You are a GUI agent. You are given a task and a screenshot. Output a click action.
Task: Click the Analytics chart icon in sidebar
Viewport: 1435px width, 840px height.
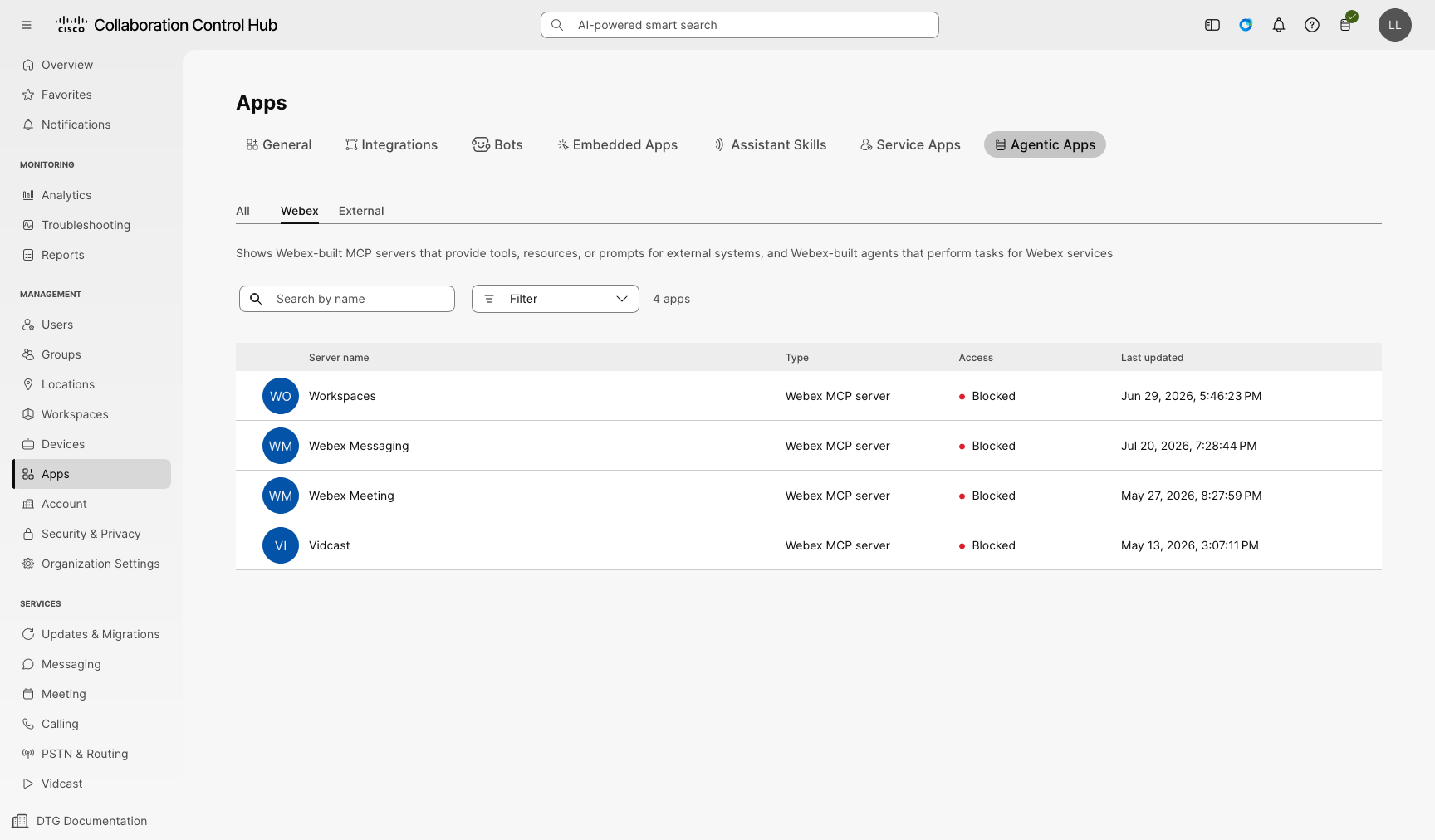(28, 195)
